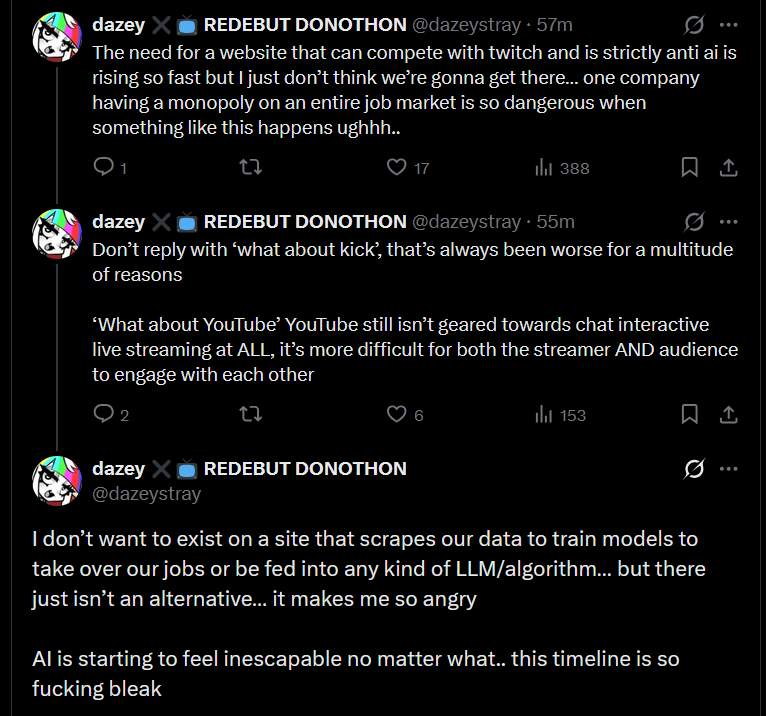Bookmark the first tweet in thread
Viewport: 766px width, 716px height.
(689, 168)
